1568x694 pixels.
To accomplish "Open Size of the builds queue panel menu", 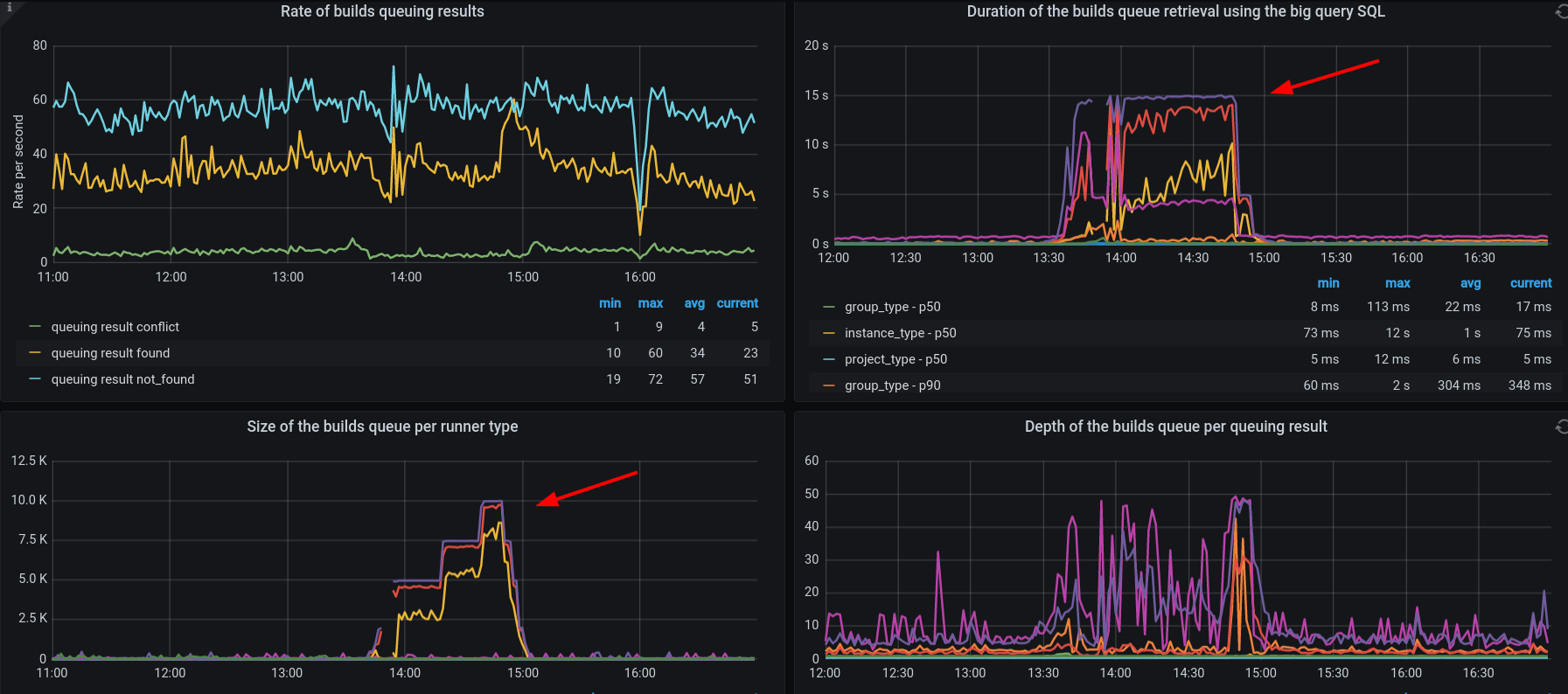I will pyautogui.click(x=382, y=427).
